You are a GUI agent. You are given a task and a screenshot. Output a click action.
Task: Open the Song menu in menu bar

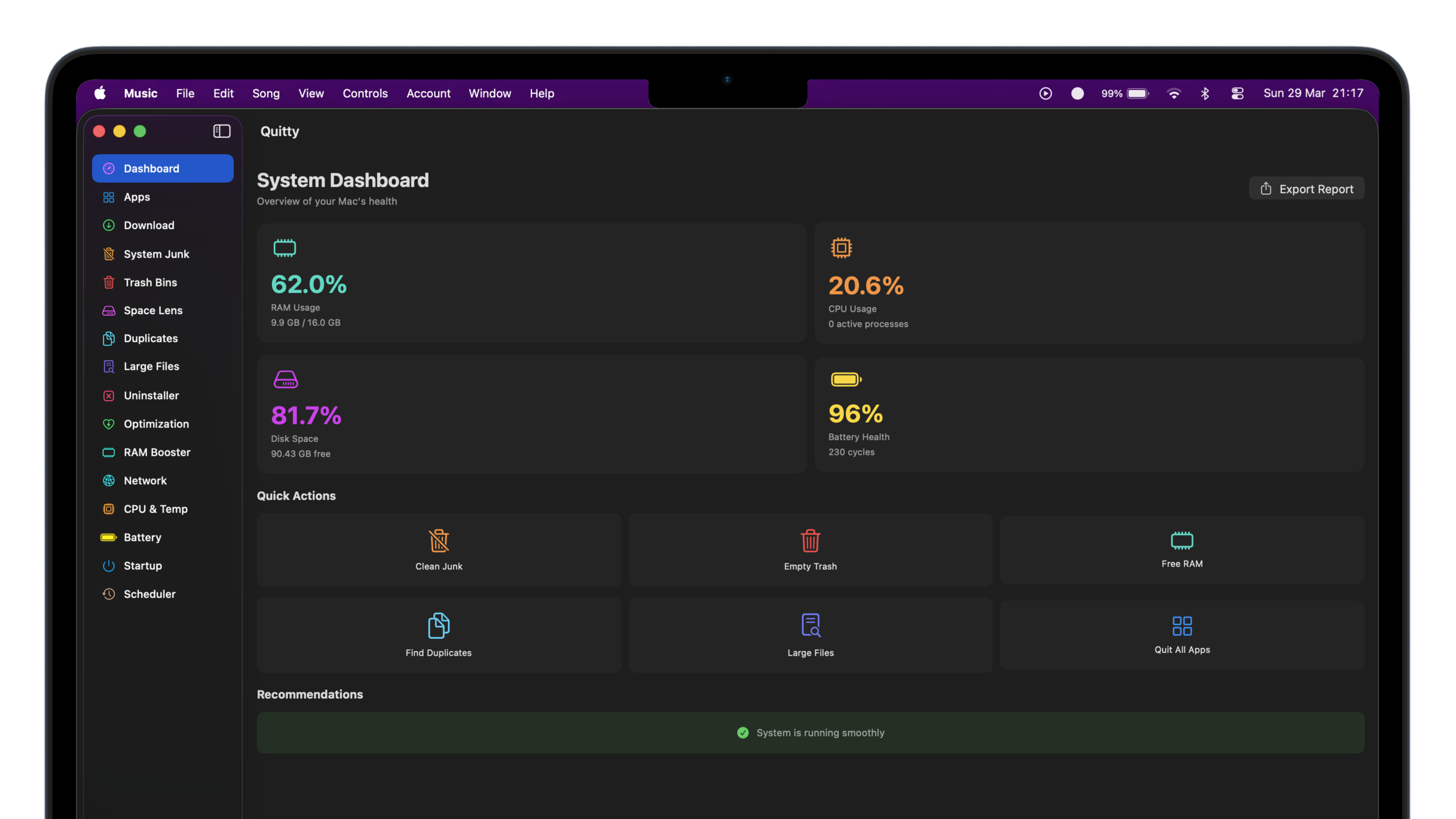[266, 93]
